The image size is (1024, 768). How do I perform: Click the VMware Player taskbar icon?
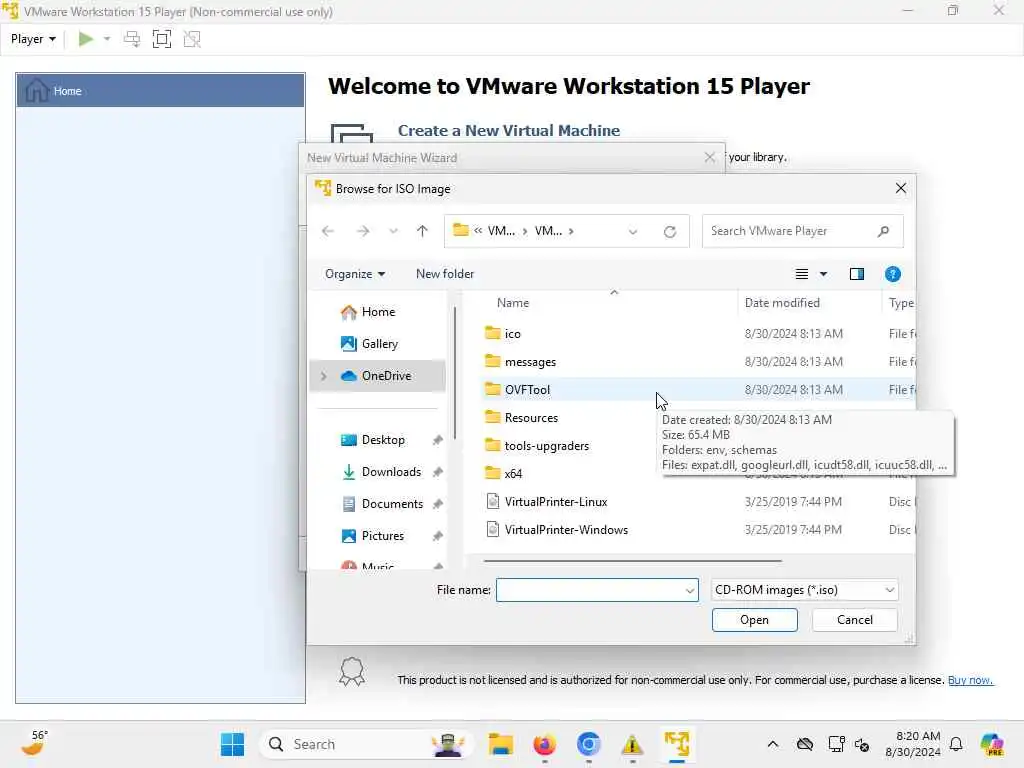click(x=677, y=744)
